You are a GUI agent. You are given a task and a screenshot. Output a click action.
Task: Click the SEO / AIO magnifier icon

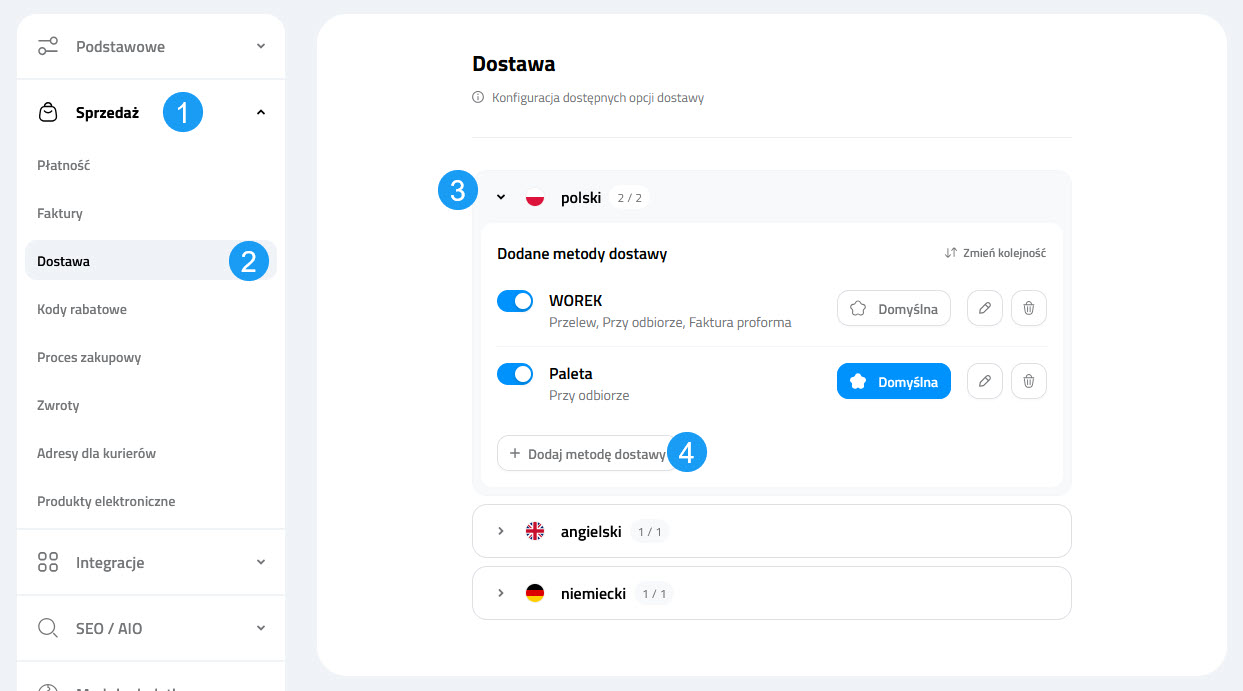click(x=48, y=629)
